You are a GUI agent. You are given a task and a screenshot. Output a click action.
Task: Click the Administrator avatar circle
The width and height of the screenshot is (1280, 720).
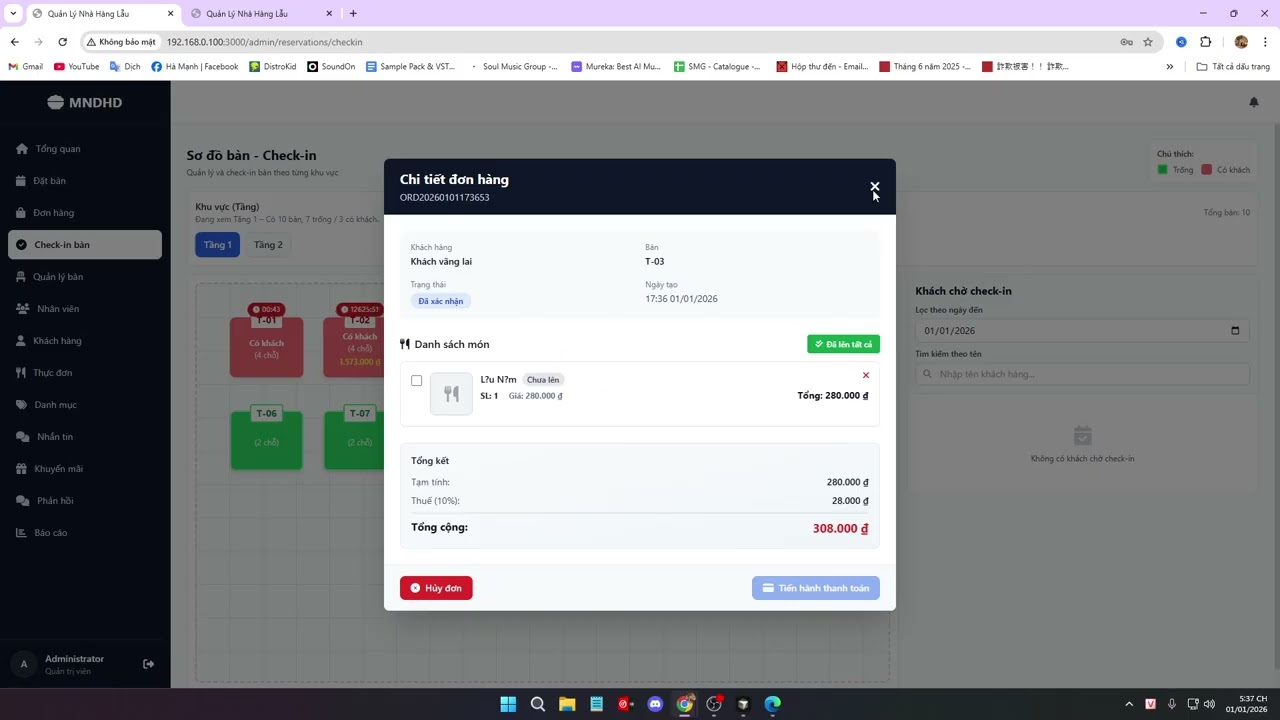click(24, 664)
